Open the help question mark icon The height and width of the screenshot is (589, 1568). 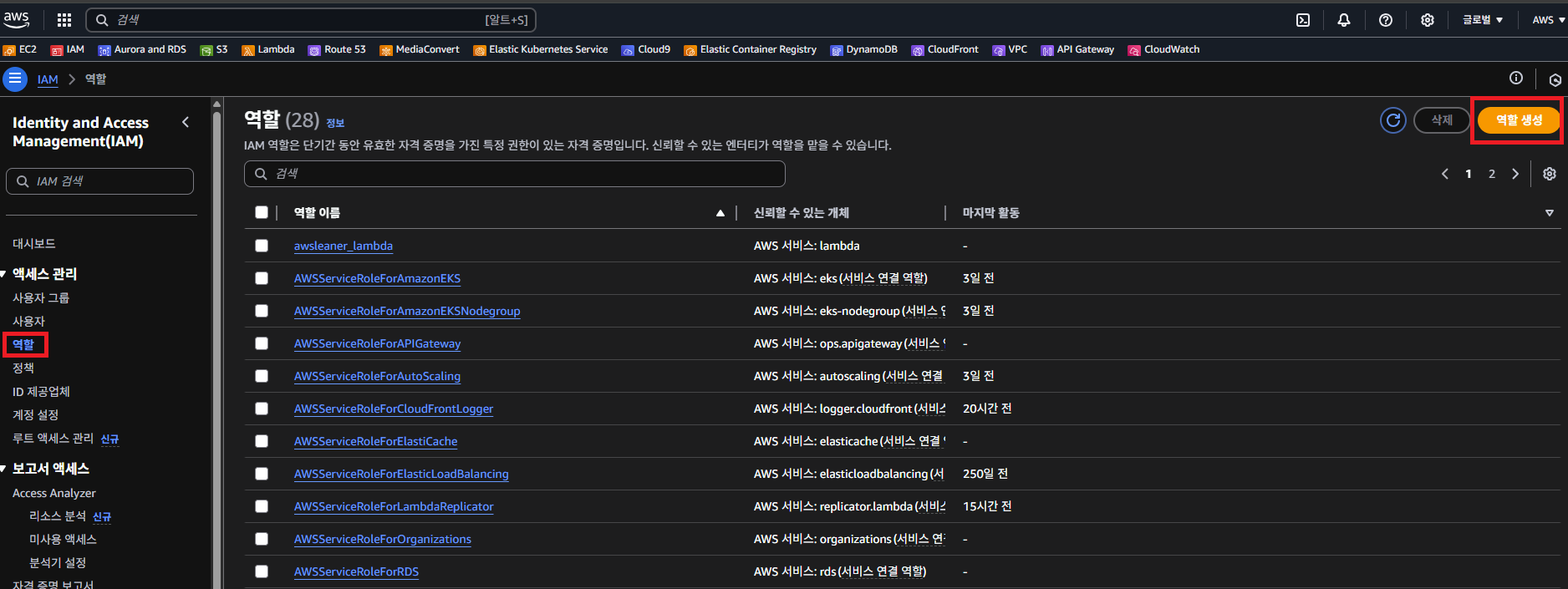[1386, 20]
